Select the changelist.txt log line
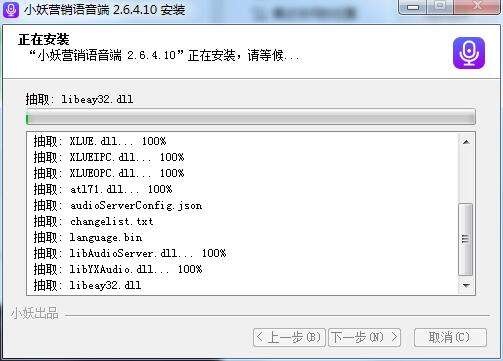Image resolution: width=503 pixels, height=361 pixels. coord(93,221)
